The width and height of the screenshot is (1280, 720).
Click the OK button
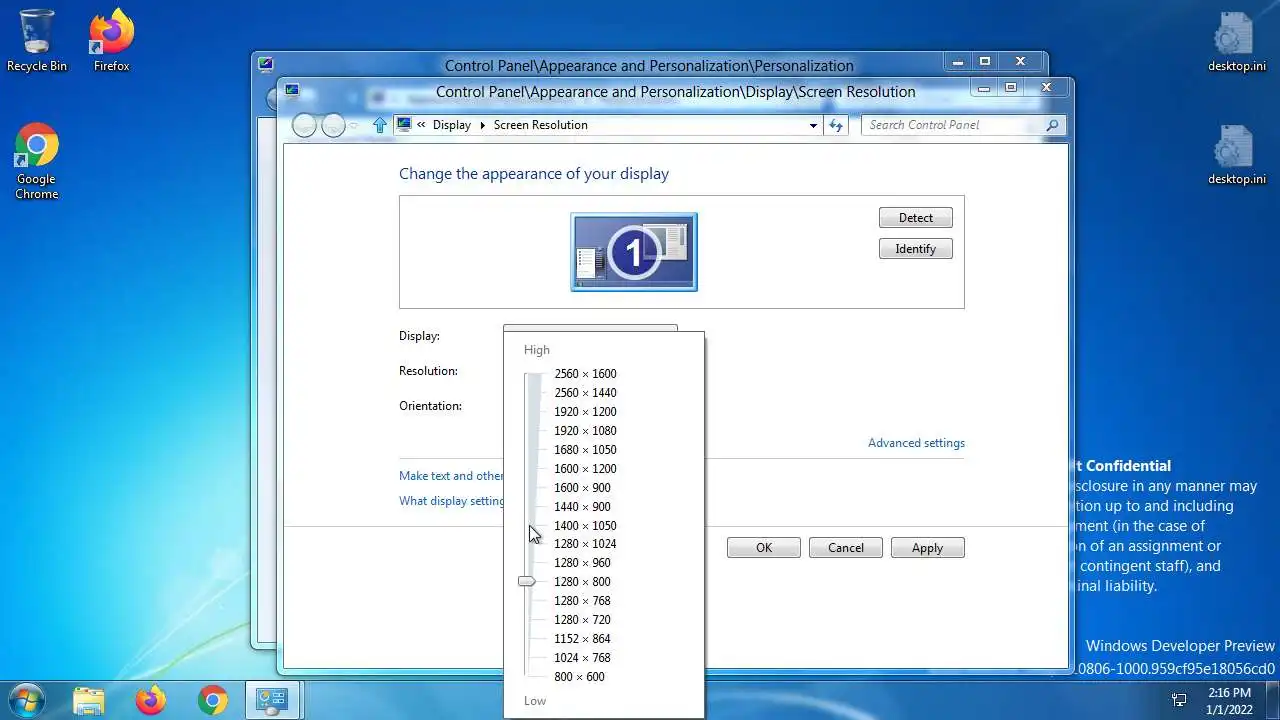coord(763,547)
